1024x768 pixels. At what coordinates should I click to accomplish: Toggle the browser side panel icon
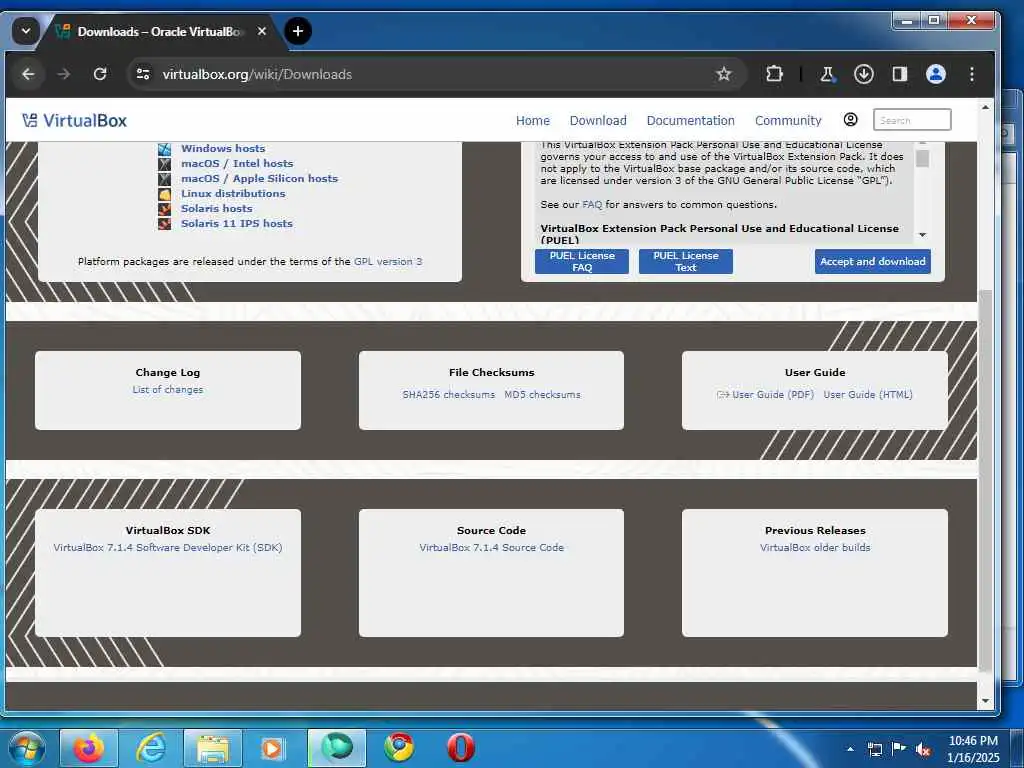(x=900, y=74)
